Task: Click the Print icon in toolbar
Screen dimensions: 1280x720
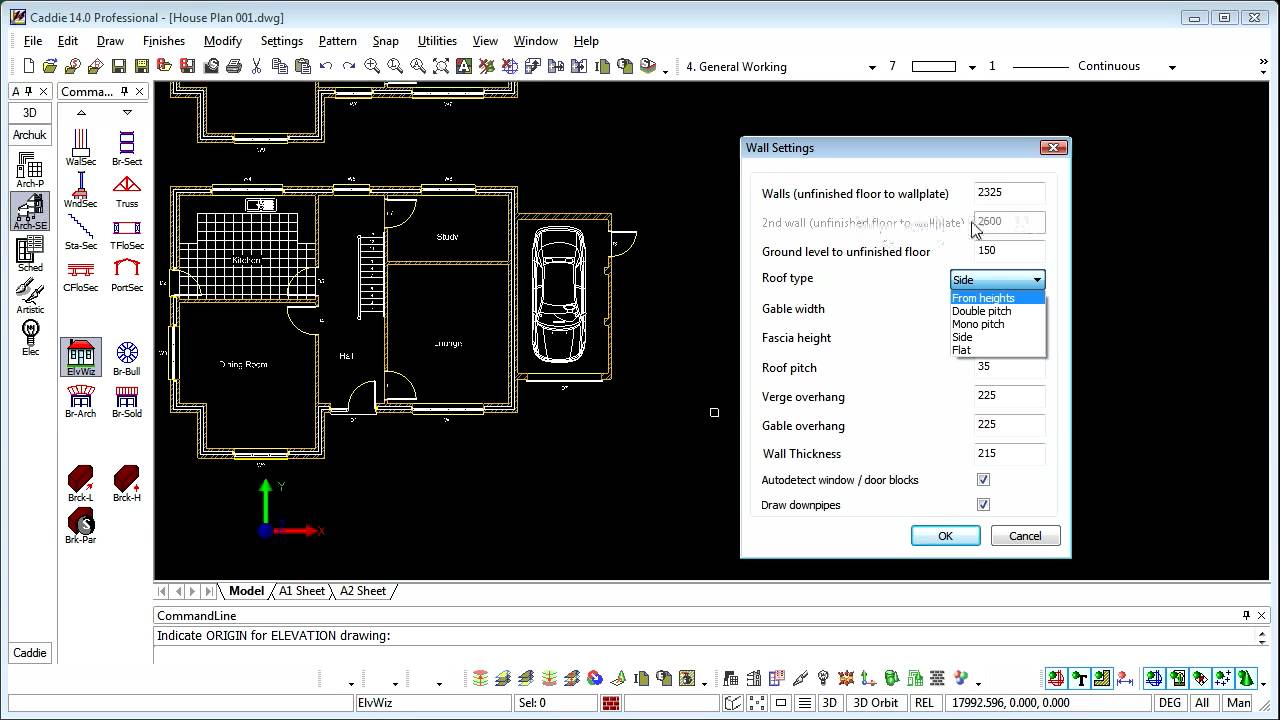Action: click(233, 67)
